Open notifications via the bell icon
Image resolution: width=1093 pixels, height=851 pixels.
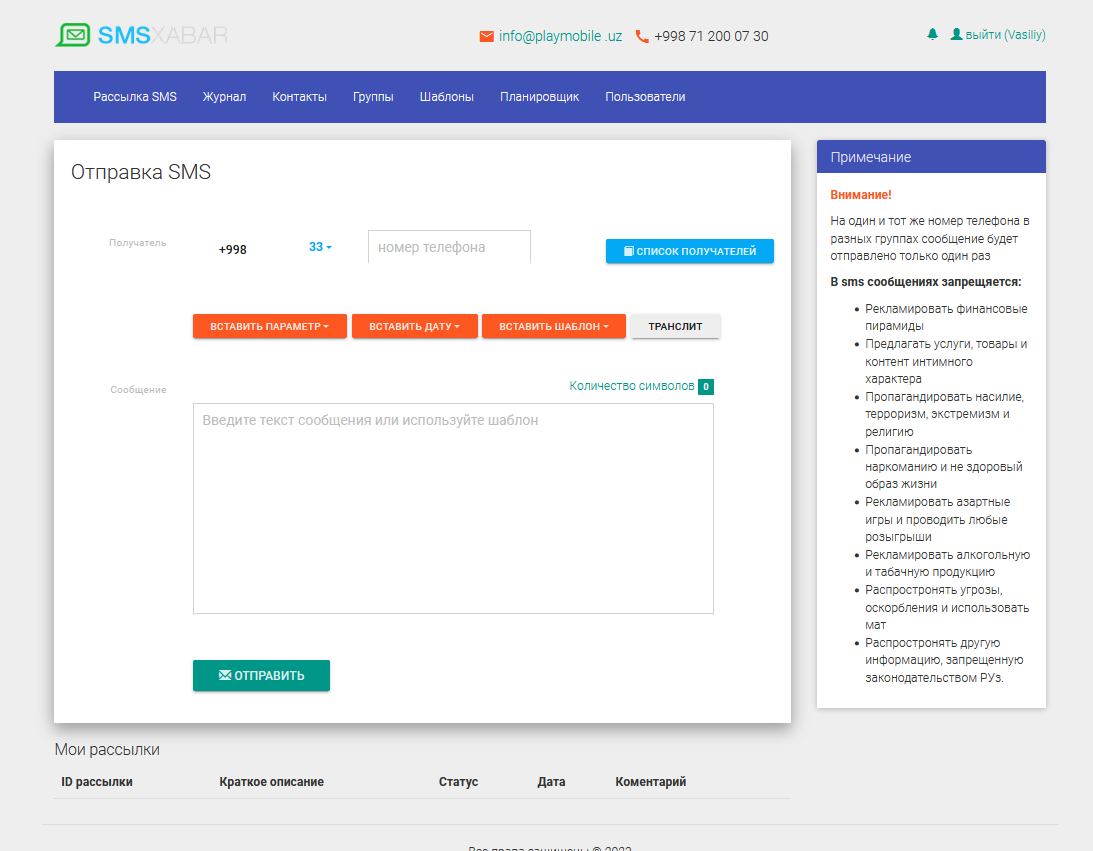933,35
